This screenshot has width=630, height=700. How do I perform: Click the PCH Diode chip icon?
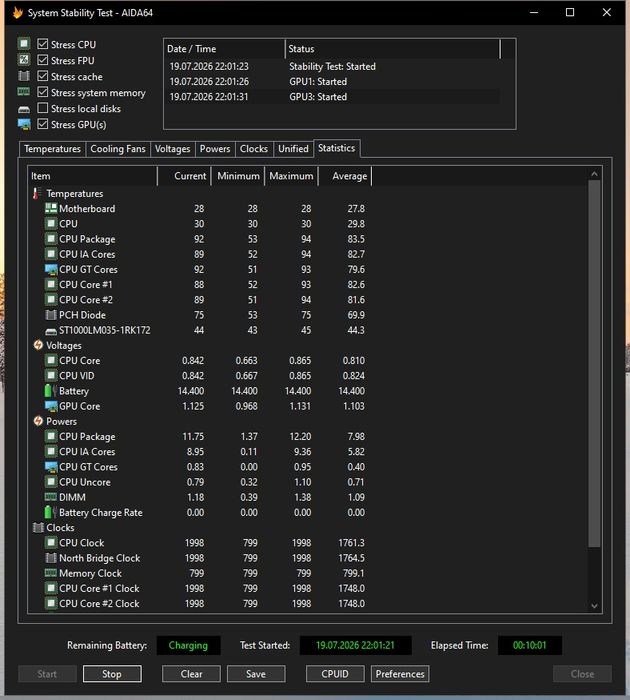(x=51, y=315)
